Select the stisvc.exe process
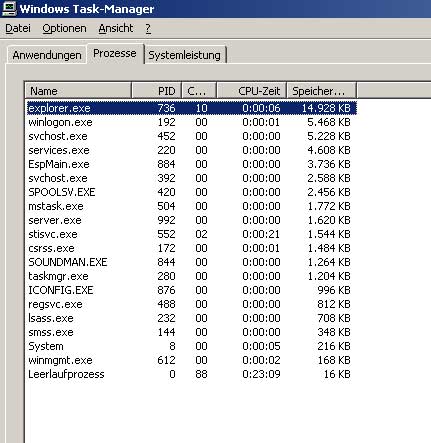 192,234
